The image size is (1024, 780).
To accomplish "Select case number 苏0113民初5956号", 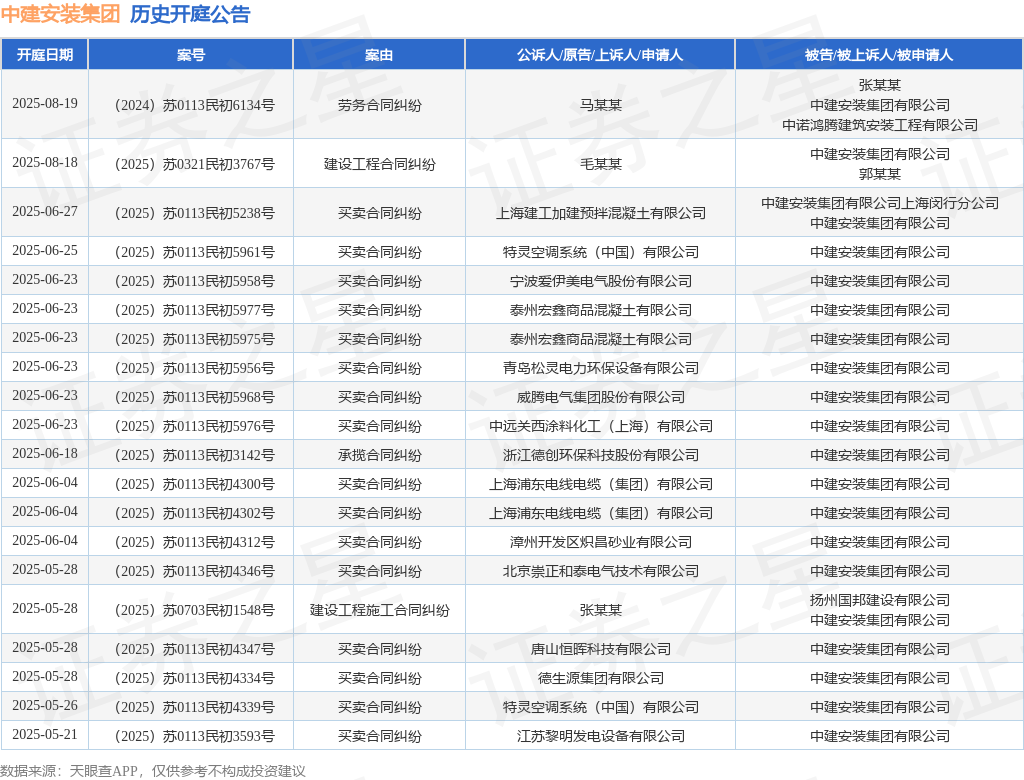I will pyautogui.click(x=195, y=368).
